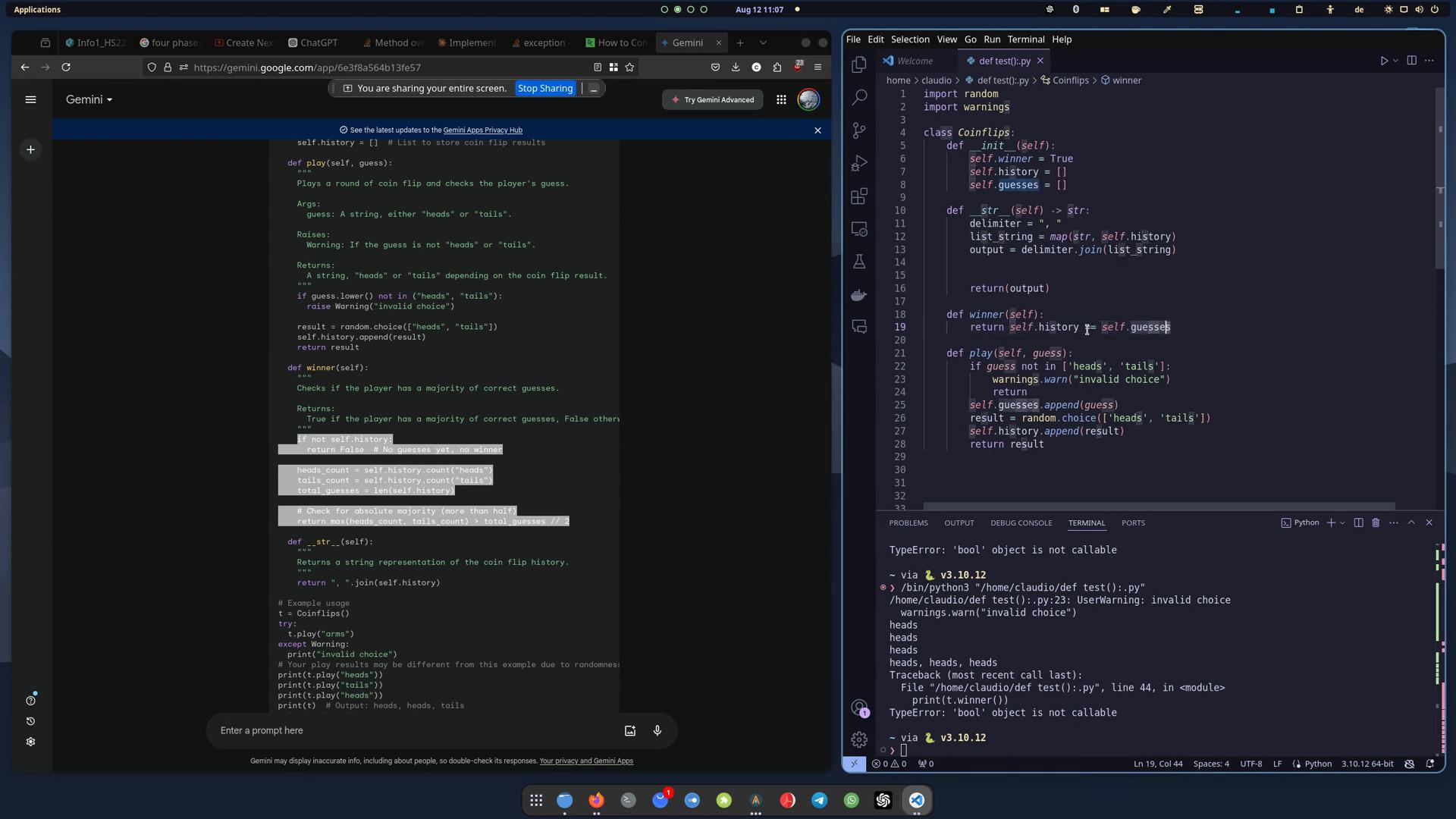
Task: Switch to the Welcome editor tab
Action: point(915,61)
